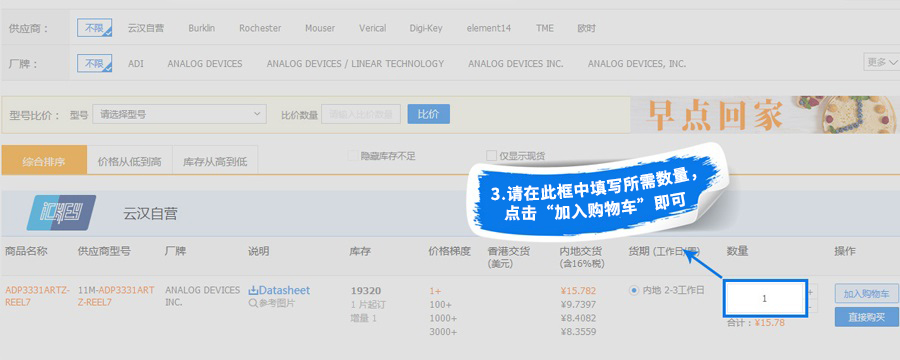Screen dimensions: 900x360
Task: Filter brand by ADI
Action: tap(136, 64)
